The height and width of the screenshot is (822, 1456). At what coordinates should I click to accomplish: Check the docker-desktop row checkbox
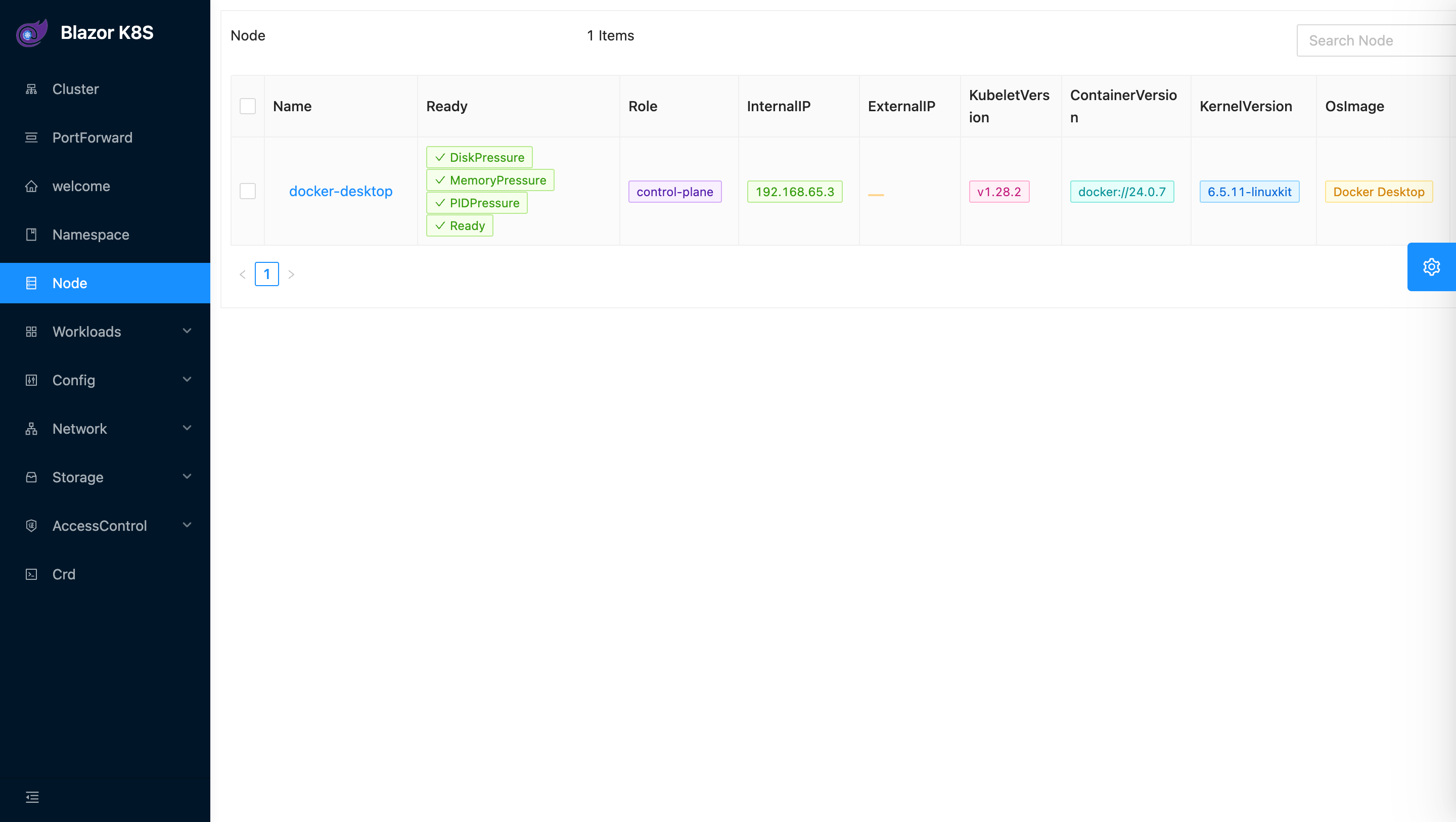[248, 191]
